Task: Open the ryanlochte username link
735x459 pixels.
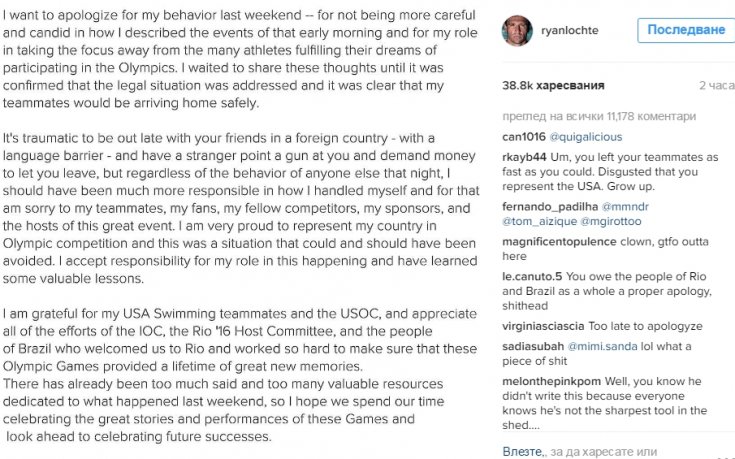Action: 570,30
